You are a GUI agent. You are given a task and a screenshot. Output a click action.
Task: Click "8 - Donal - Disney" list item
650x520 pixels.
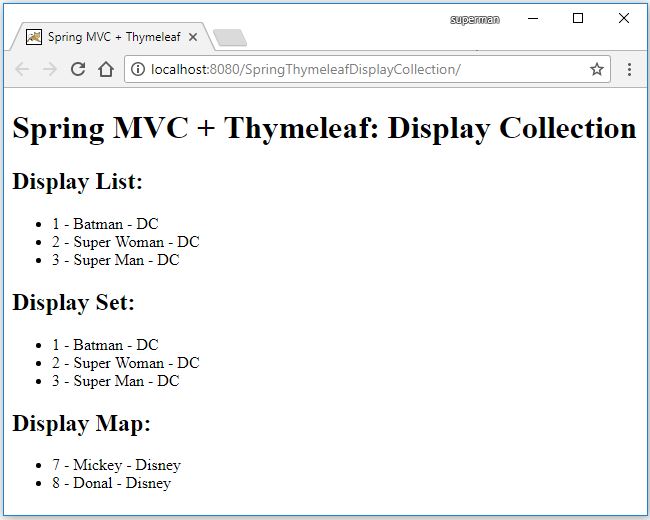pyautogui.click(x=112, y=483)
